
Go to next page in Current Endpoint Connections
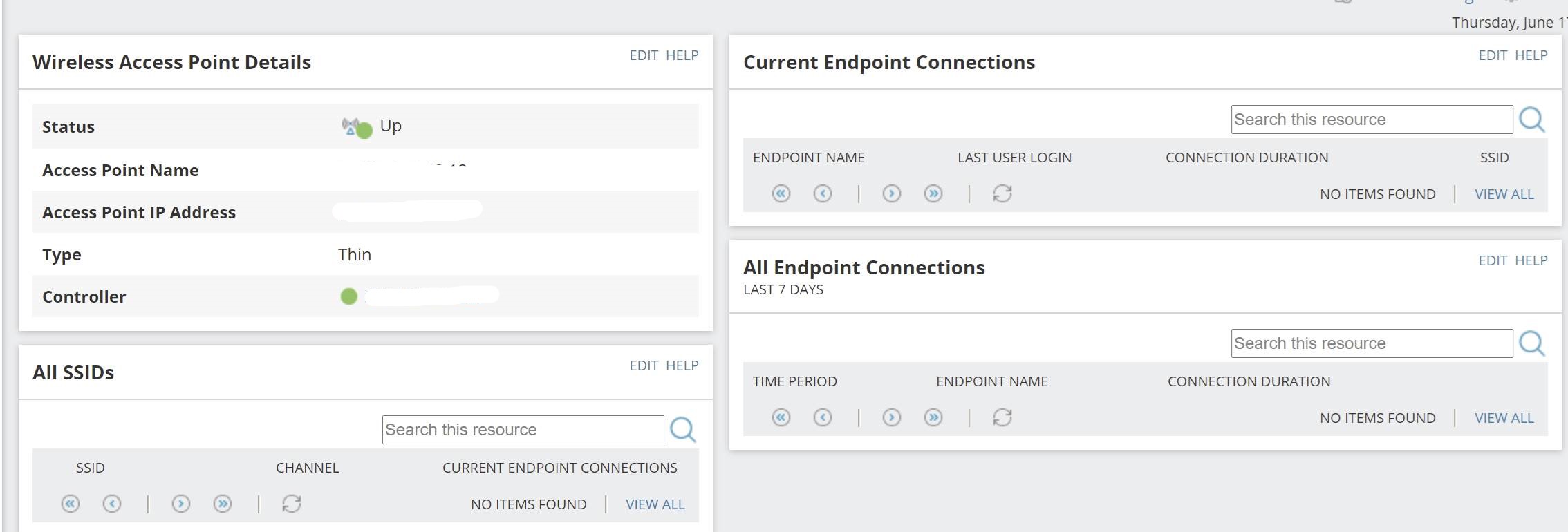point(891,194)
